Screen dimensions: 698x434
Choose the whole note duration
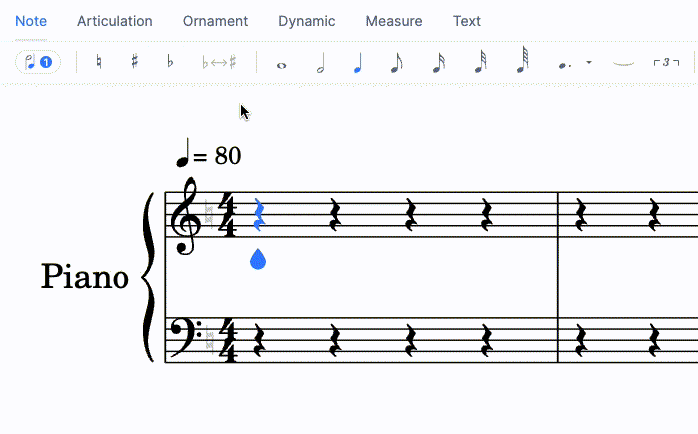[x=281, y=64]
